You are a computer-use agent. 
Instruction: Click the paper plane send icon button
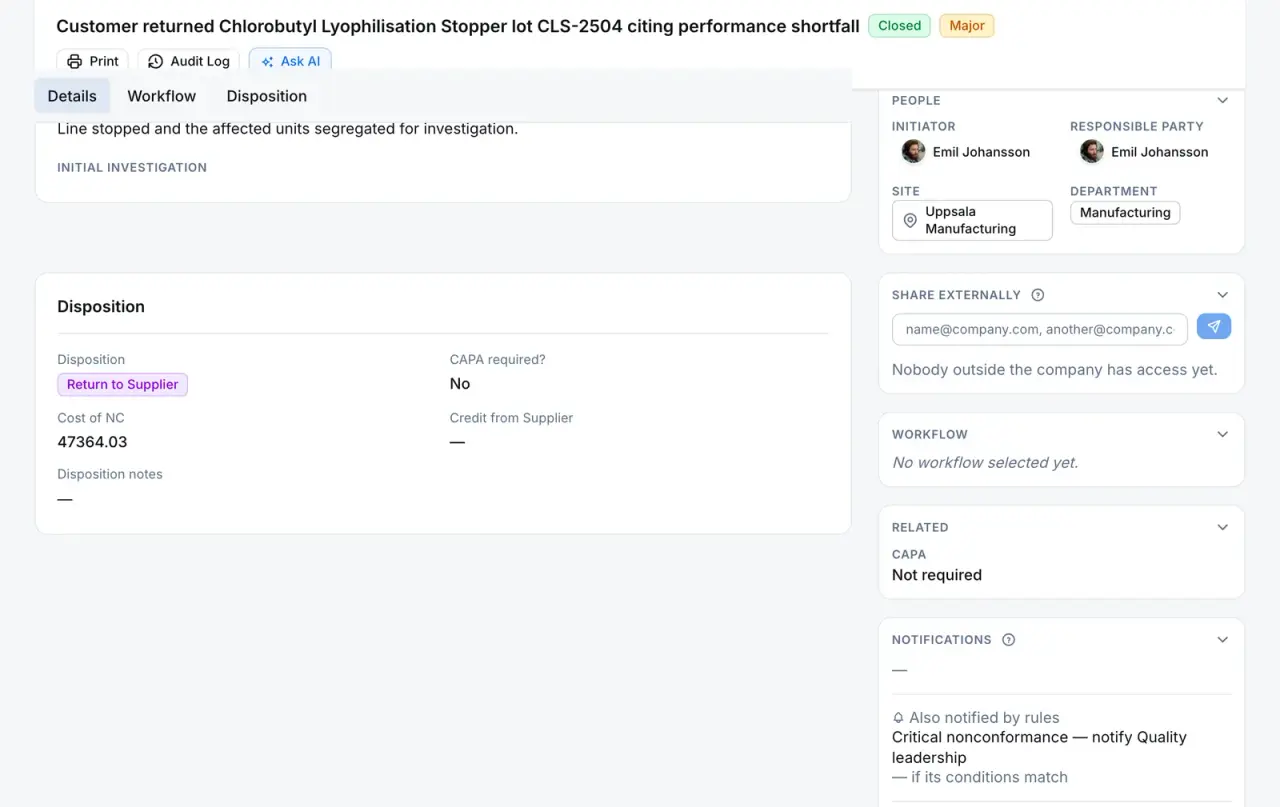coord(1214,327)
